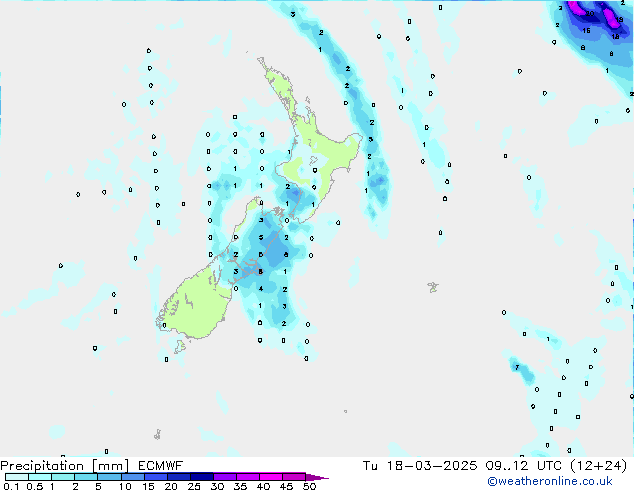This screenshot has width=634, height=490.
Task: Click the '(12+24)' forecast offset text
Action: tap(598, 466)
